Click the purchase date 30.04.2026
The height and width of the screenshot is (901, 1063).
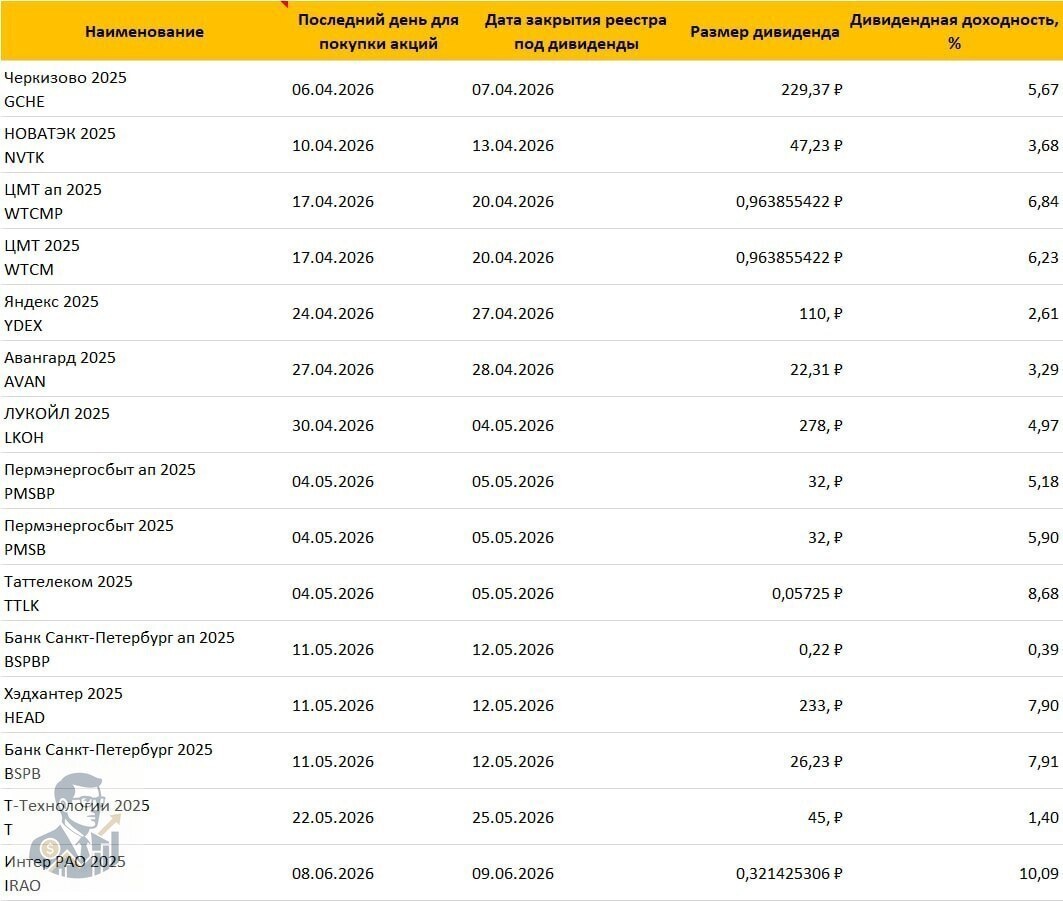pyautogui.click(x=333, y=426)
